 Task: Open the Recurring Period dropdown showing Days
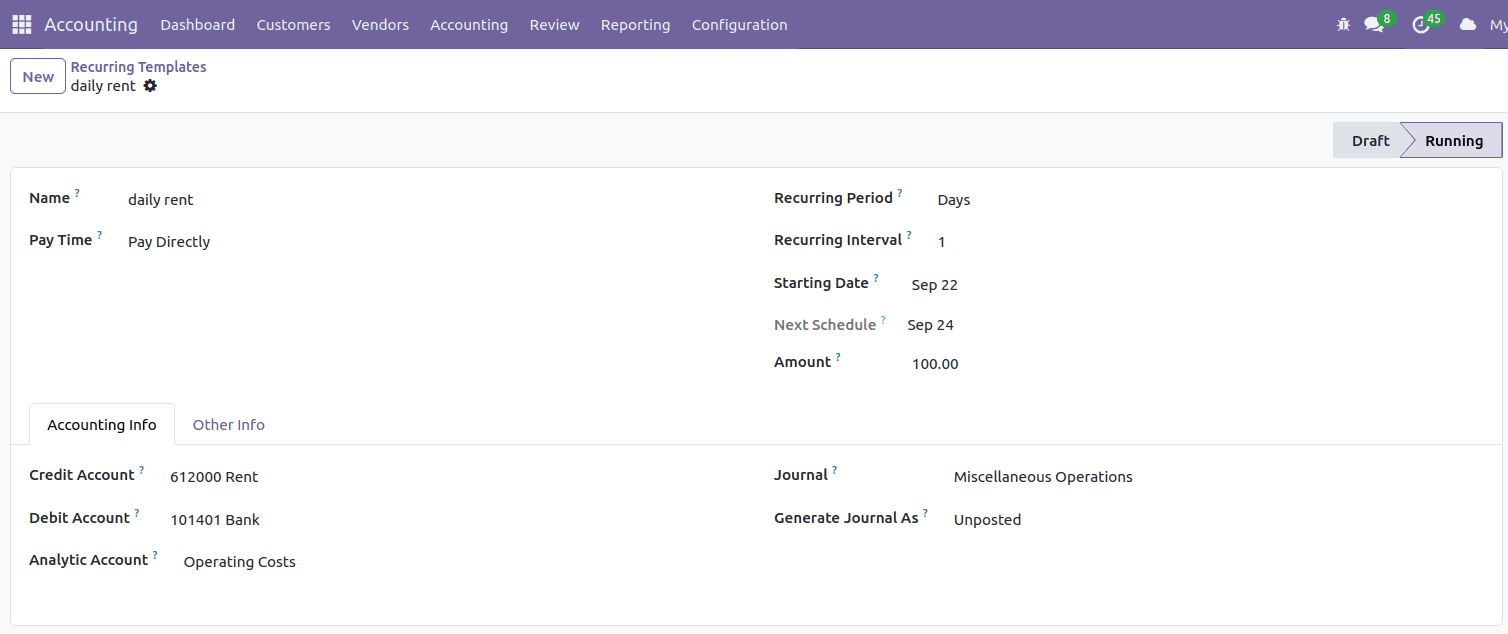pos(953,200)
